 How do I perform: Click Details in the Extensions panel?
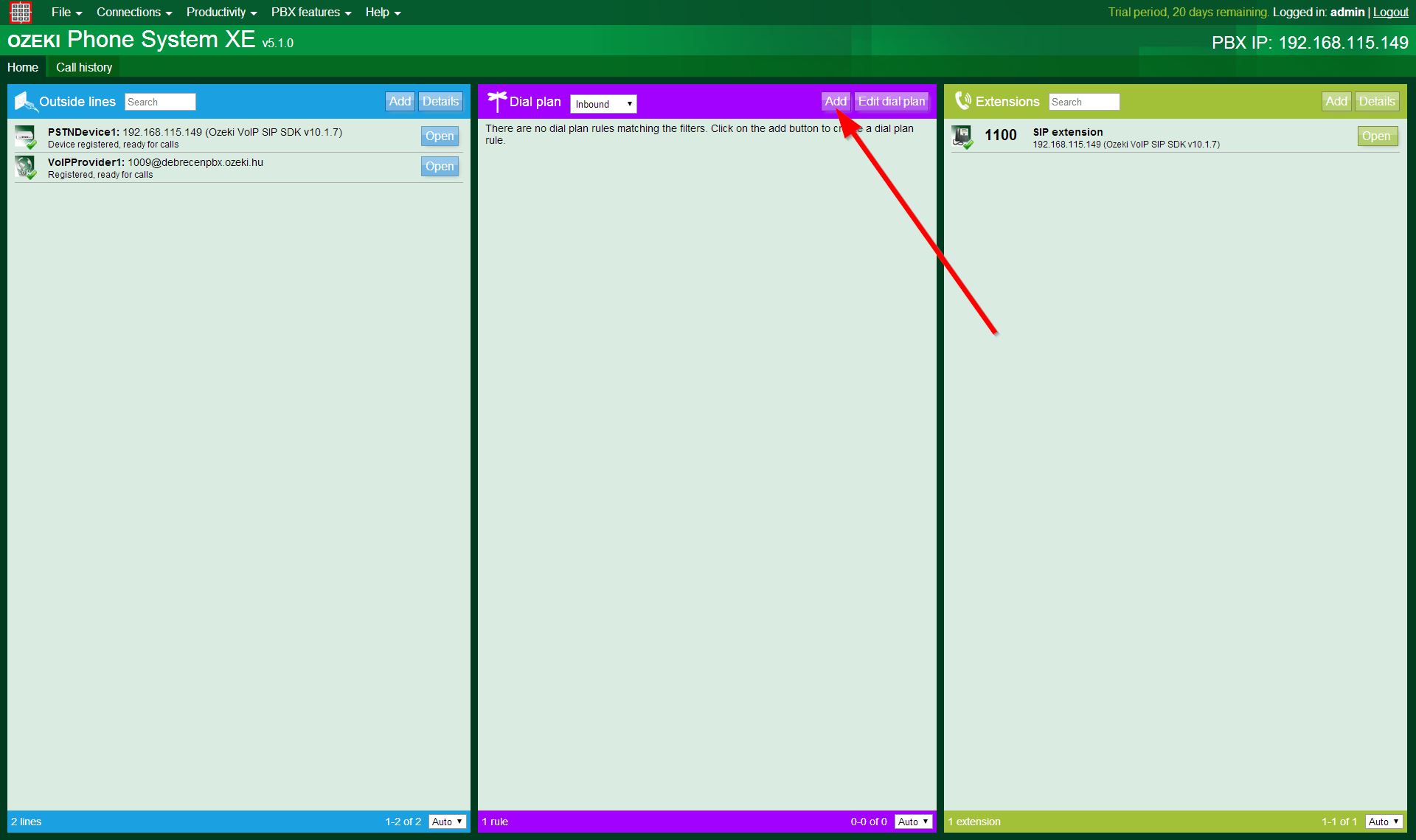[1376, 101]
